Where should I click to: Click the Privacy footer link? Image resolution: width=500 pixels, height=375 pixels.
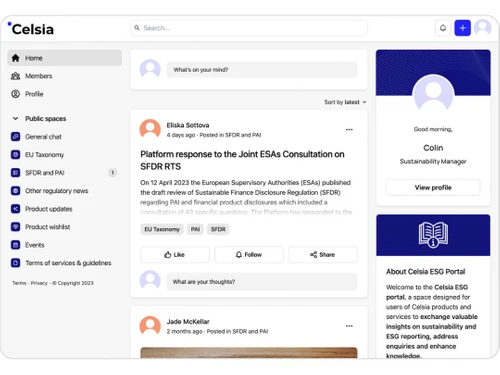tap(39, 283)
